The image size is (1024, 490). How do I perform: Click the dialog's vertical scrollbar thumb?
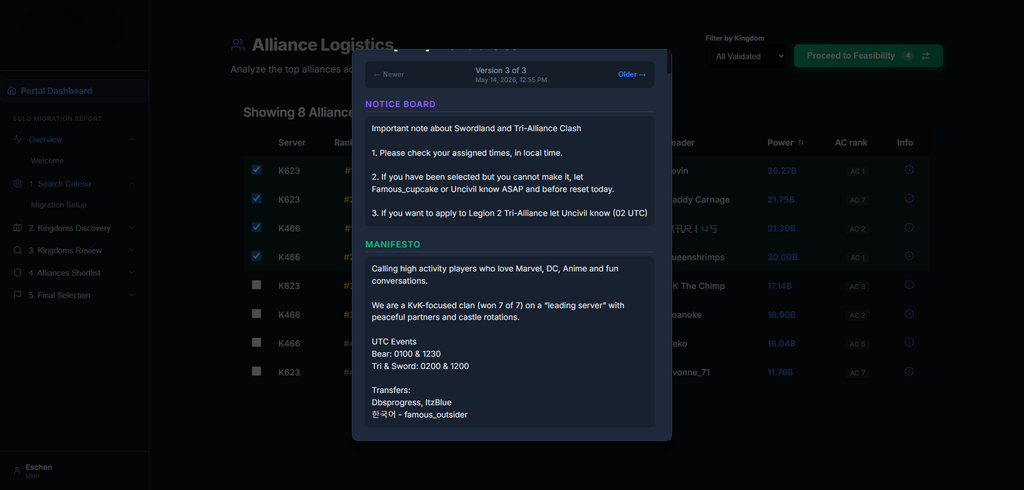tap(669, 61)
